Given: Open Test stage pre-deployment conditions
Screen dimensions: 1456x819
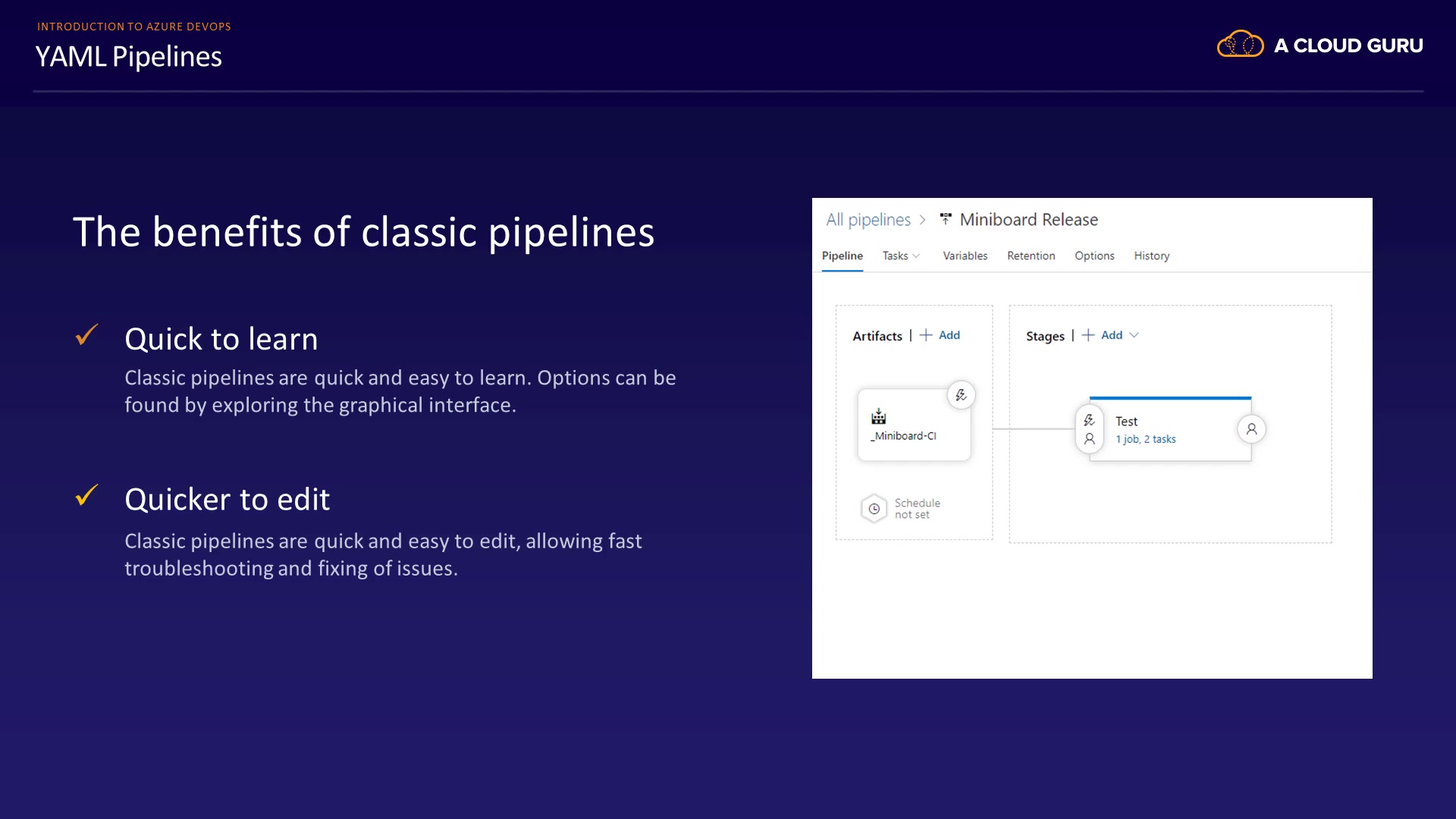Looking at the screenshot, I should (x=1089, y=429).
